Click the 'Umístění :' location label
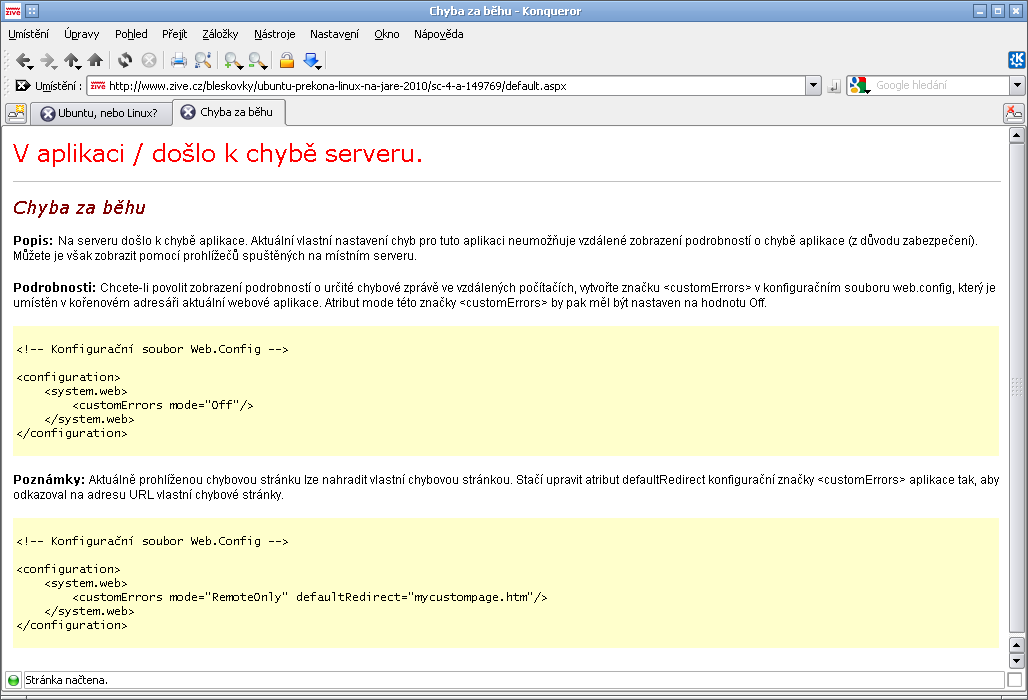Screen dimensions: 1028x700 point(58,86)
